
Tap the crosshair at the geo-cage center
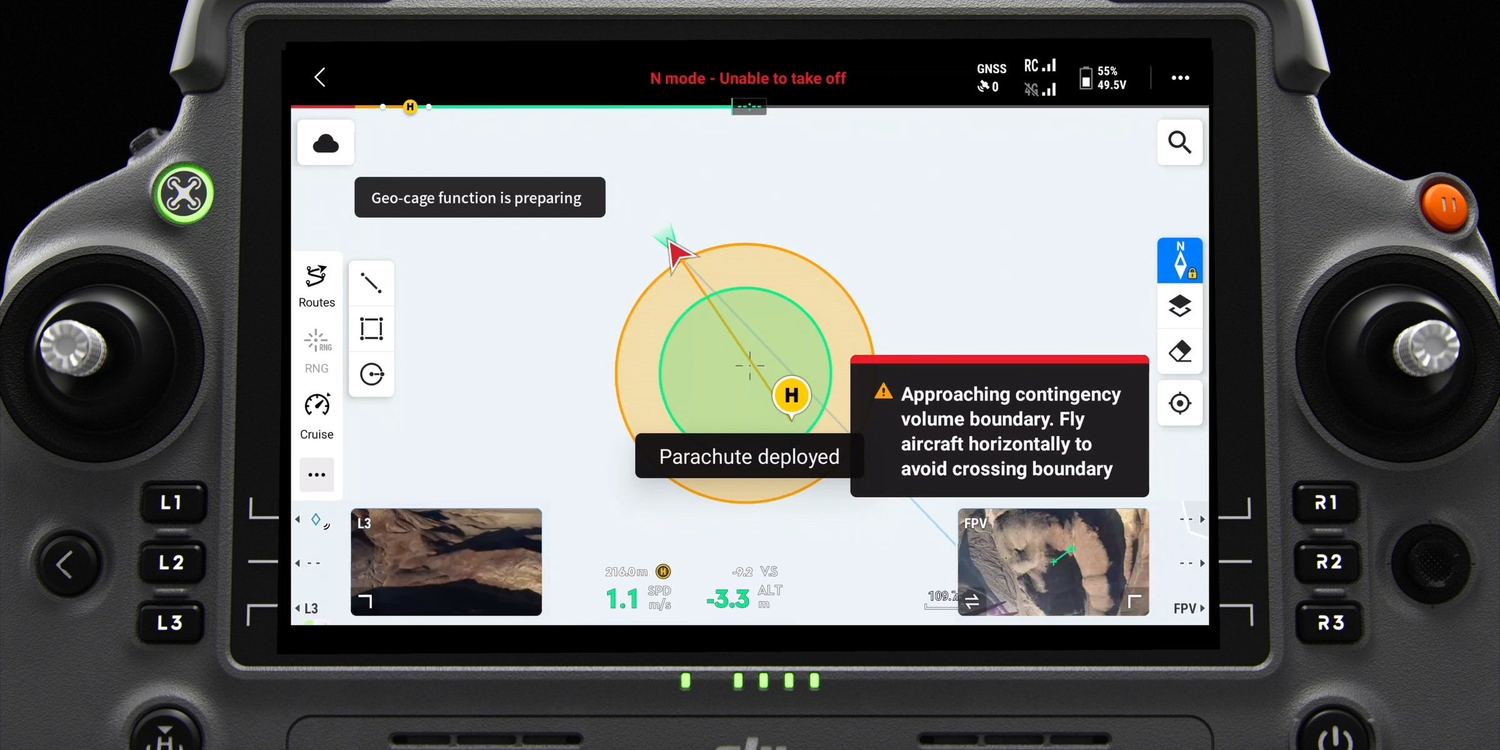tap(749, 366)
